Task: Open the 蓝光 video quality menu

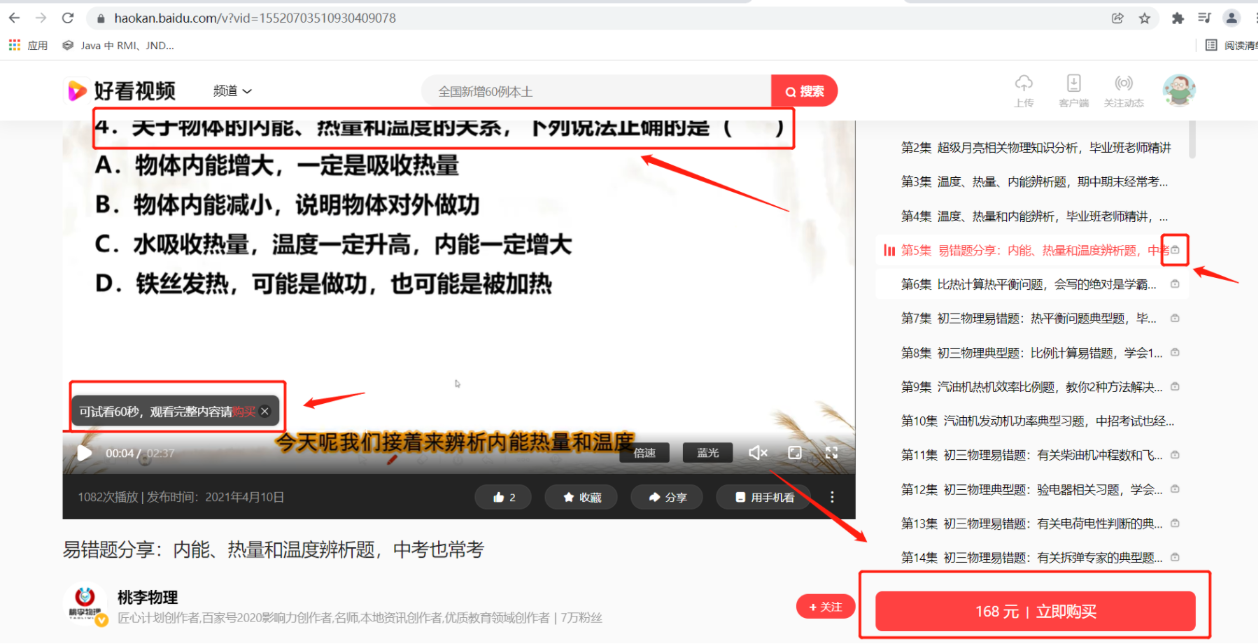Action: 708,453
